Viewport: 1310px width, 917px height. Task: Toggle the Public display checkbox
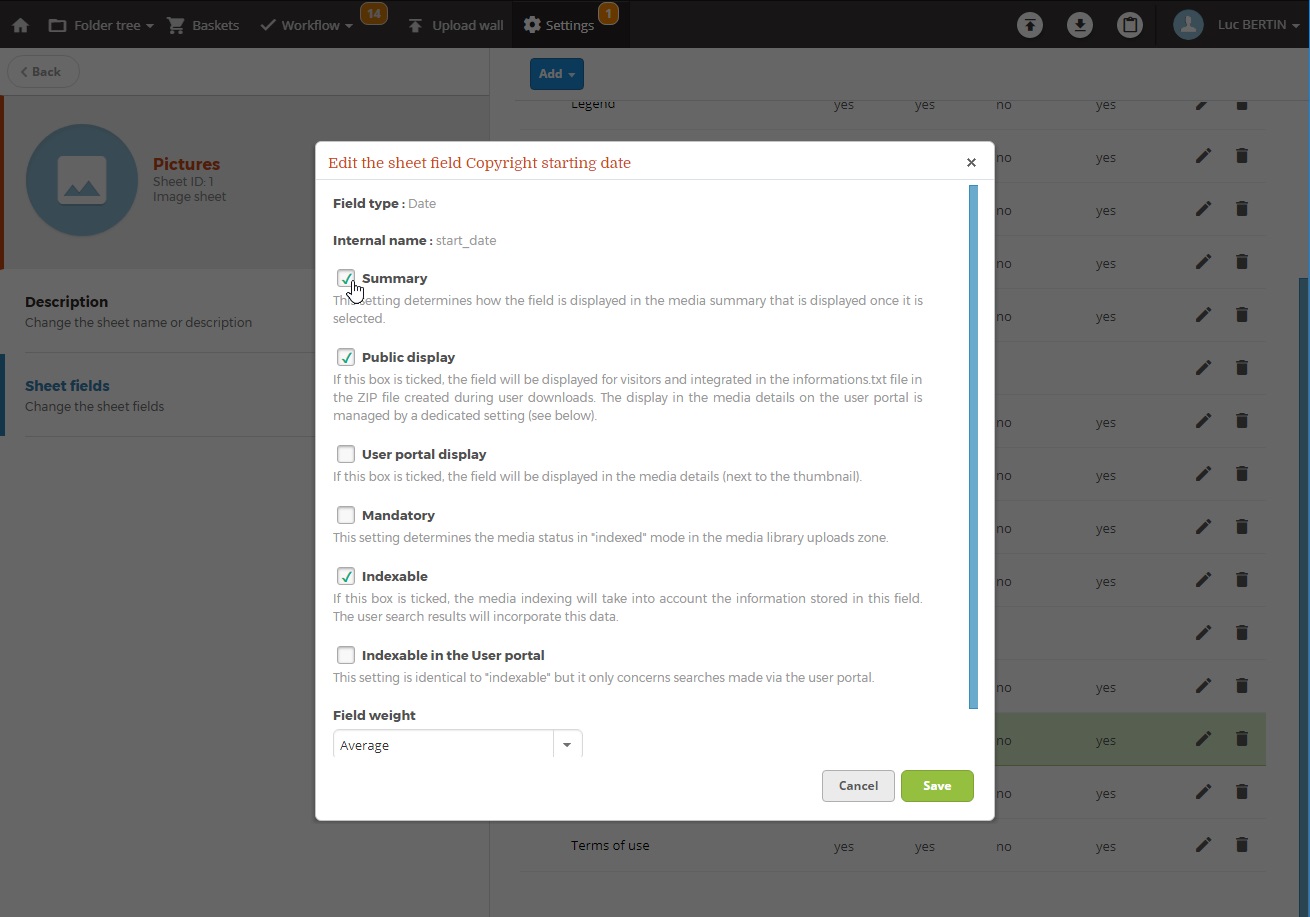346,357
